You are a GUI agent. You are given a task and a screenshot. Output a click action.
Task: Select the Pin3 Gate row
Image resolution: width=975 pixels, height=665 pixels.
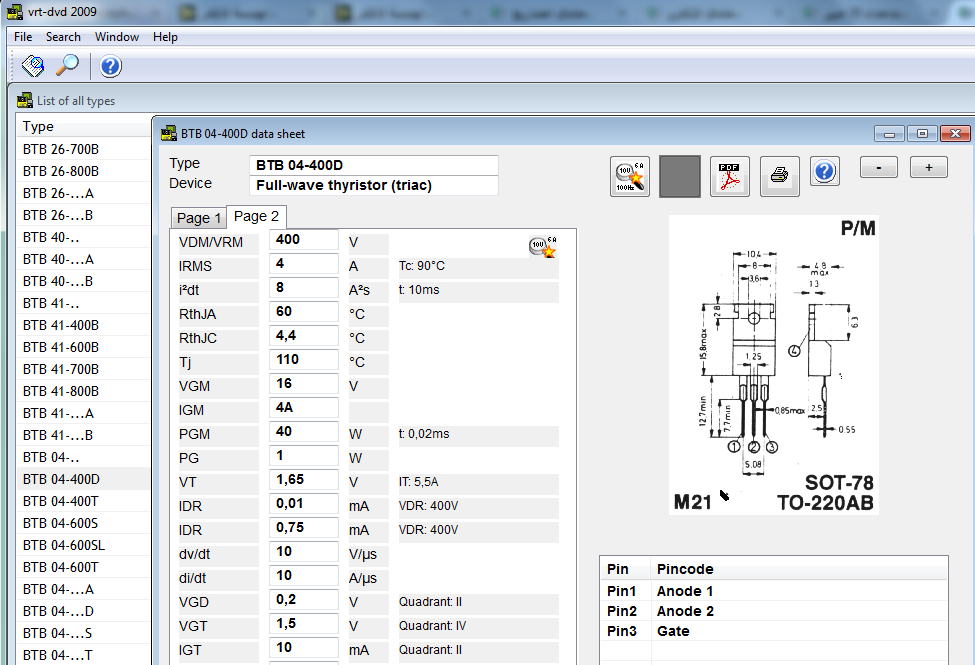[x=774, y=631]
